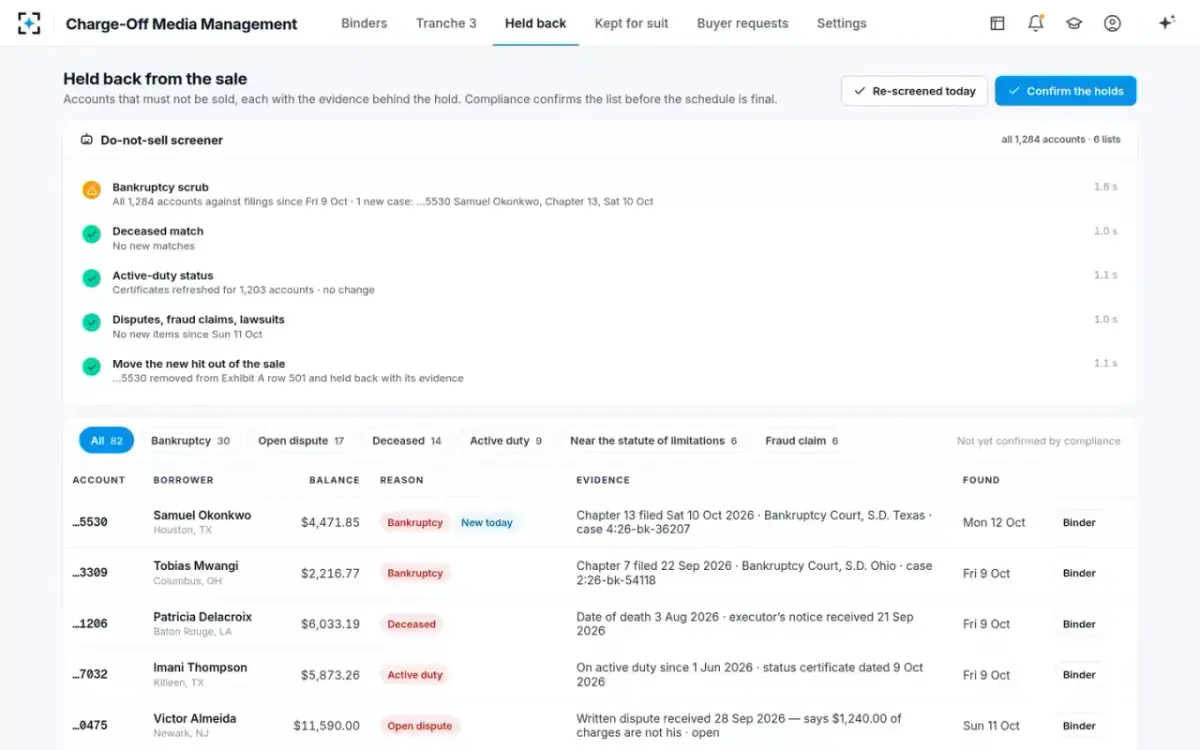This screenshot has width=1200, height=750.
Task: Click the Disputes, fraud claims check icon
Action: 91,322
